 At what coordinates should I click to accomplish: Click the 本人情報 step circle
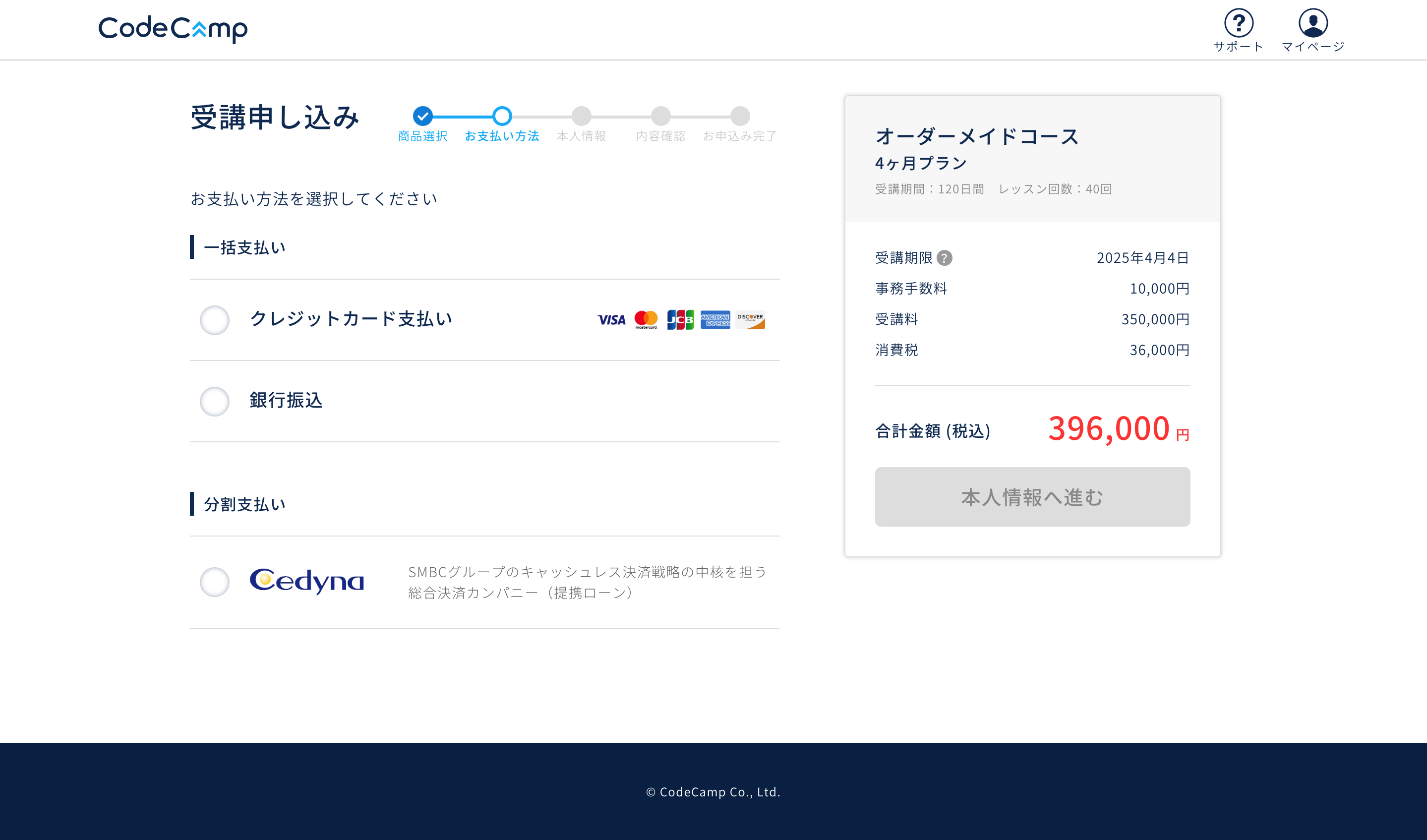(x=581, y=116)
